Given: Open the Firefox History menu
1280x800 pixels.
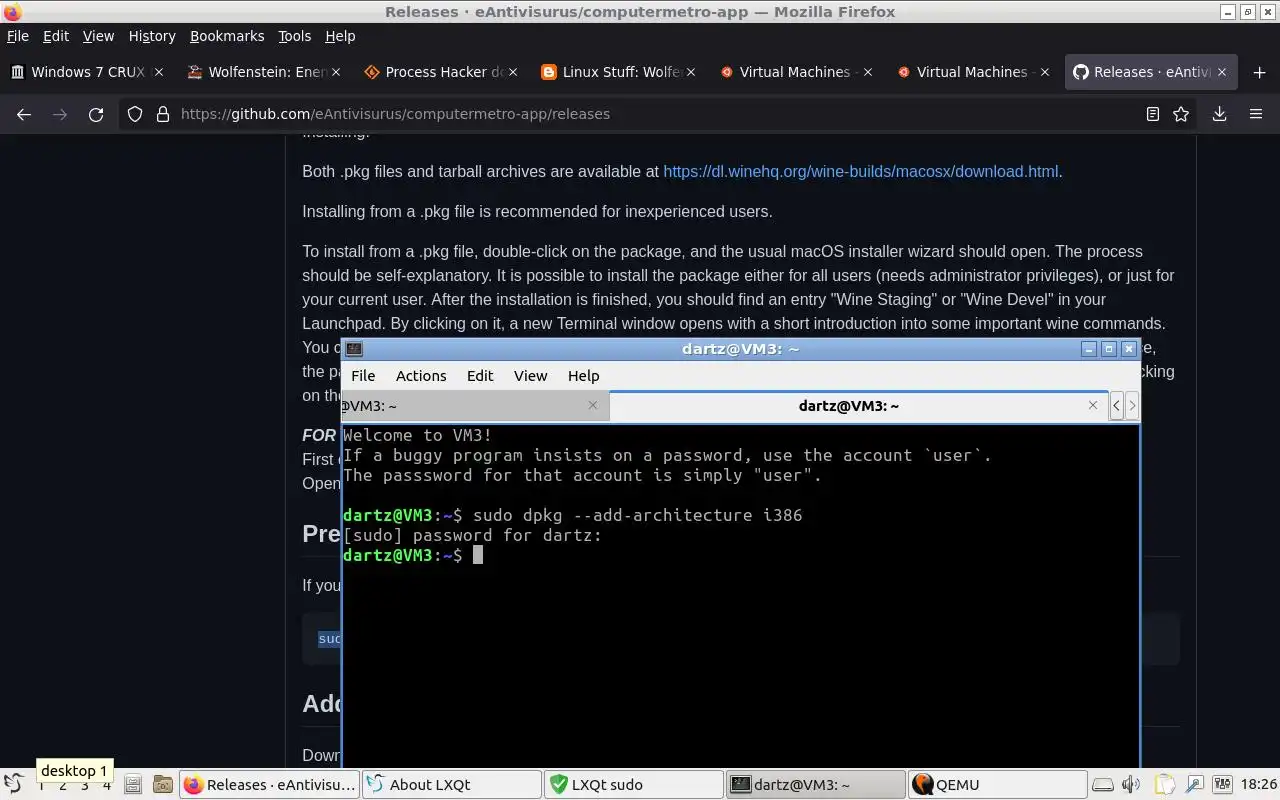Looking at the screenshot, I should pos(152,36).
